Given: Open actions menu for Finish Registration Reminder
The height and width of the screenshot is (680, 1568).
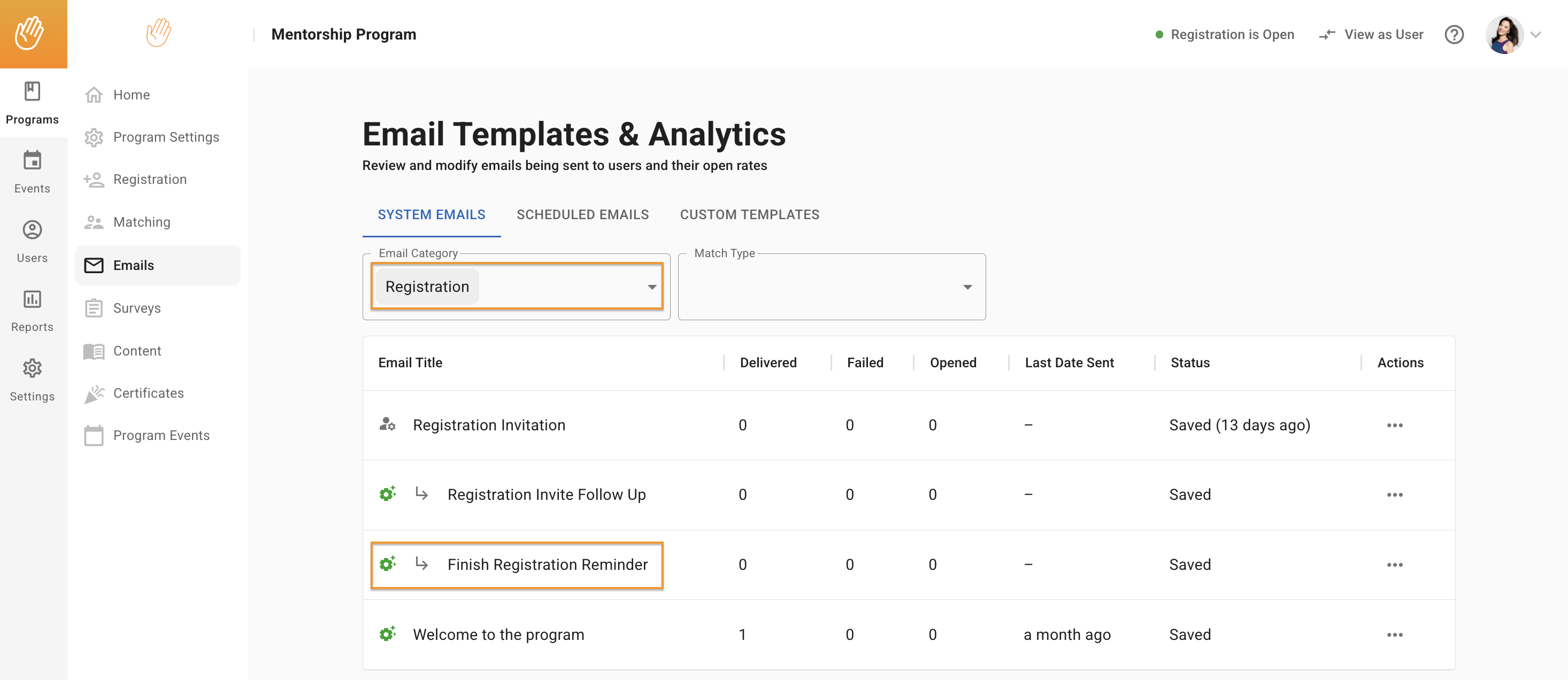Looking at the screenshot, I should [x=1395, y=565].
